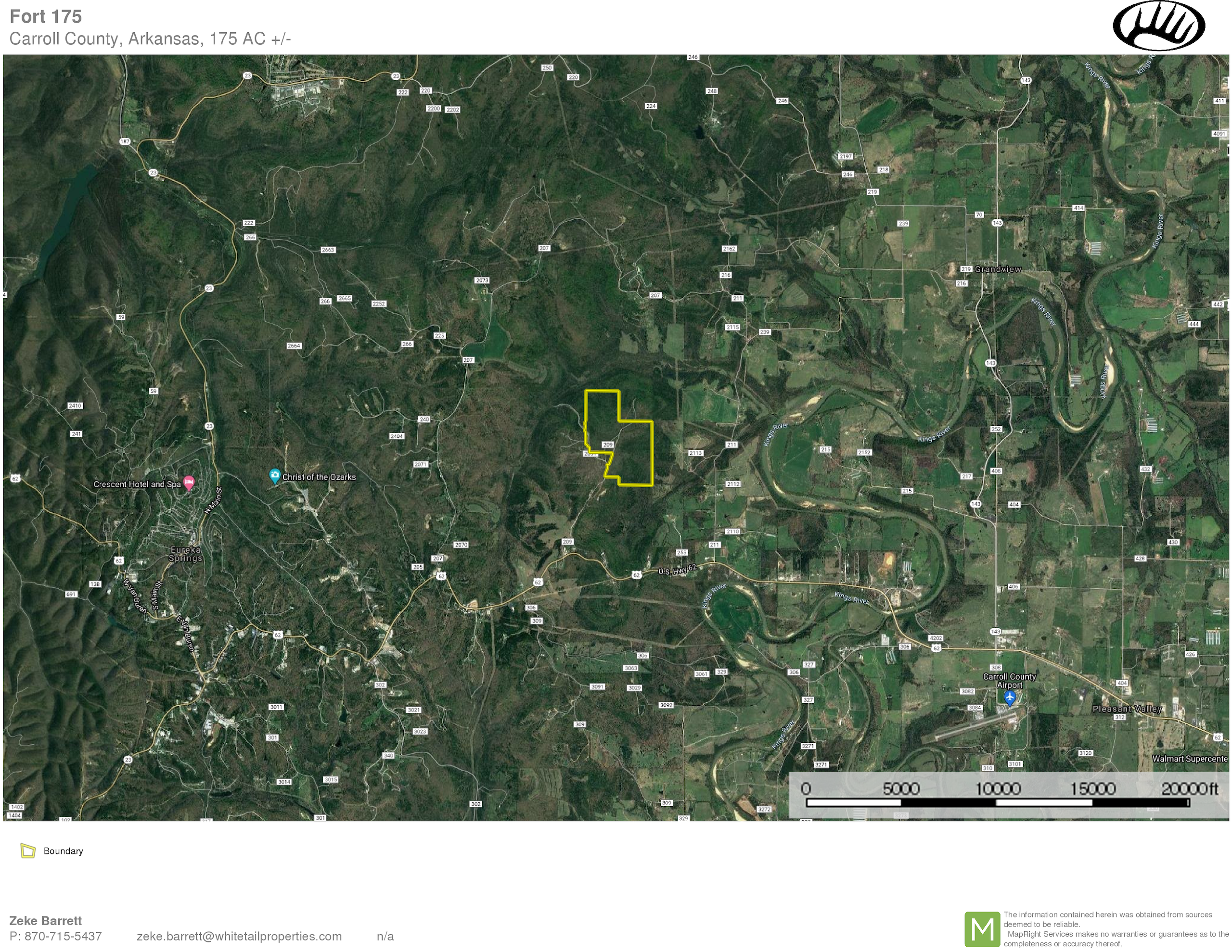Viewport: 1232px width, 952px height.
Task: Click the Carroll County Airport plane icon
Action: (x=1010, y=698)
